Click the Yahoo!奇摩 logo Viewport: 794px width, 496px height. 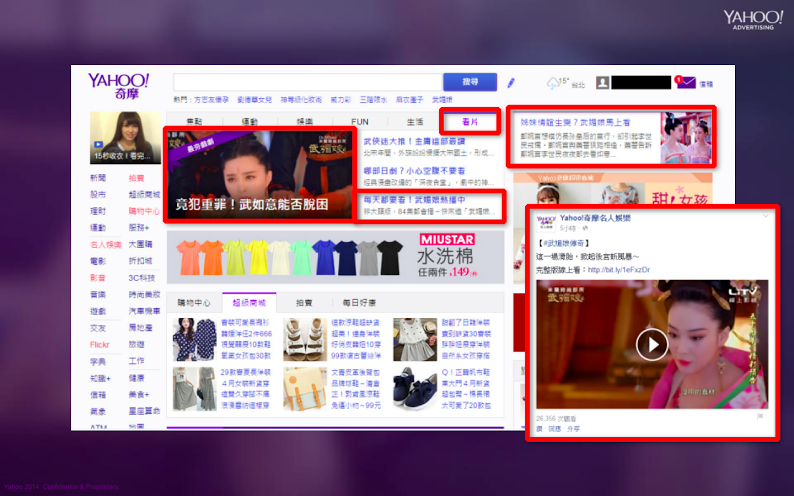coord(118,86)
